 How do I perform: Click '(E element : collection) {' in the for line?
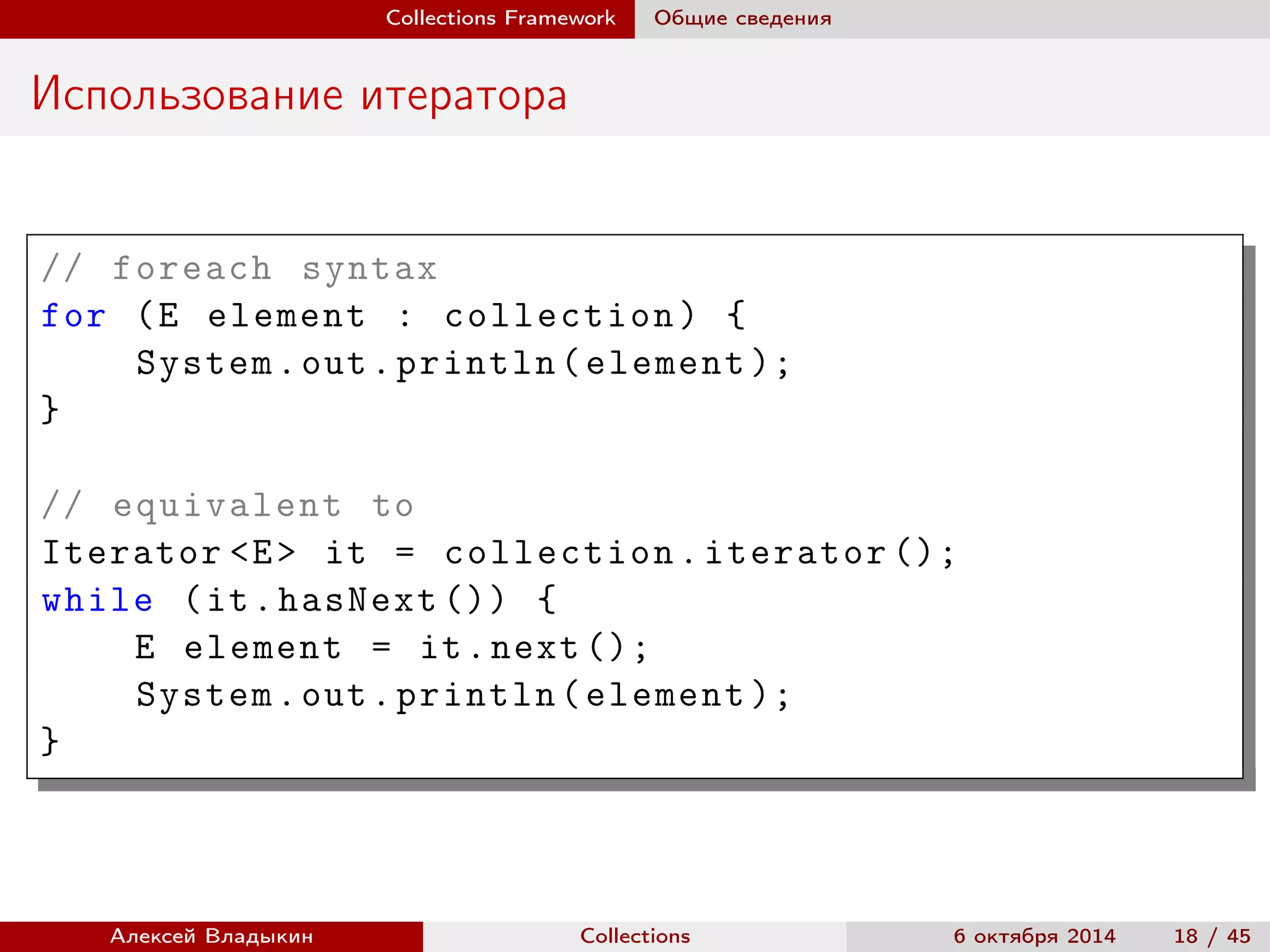(441, 316)
